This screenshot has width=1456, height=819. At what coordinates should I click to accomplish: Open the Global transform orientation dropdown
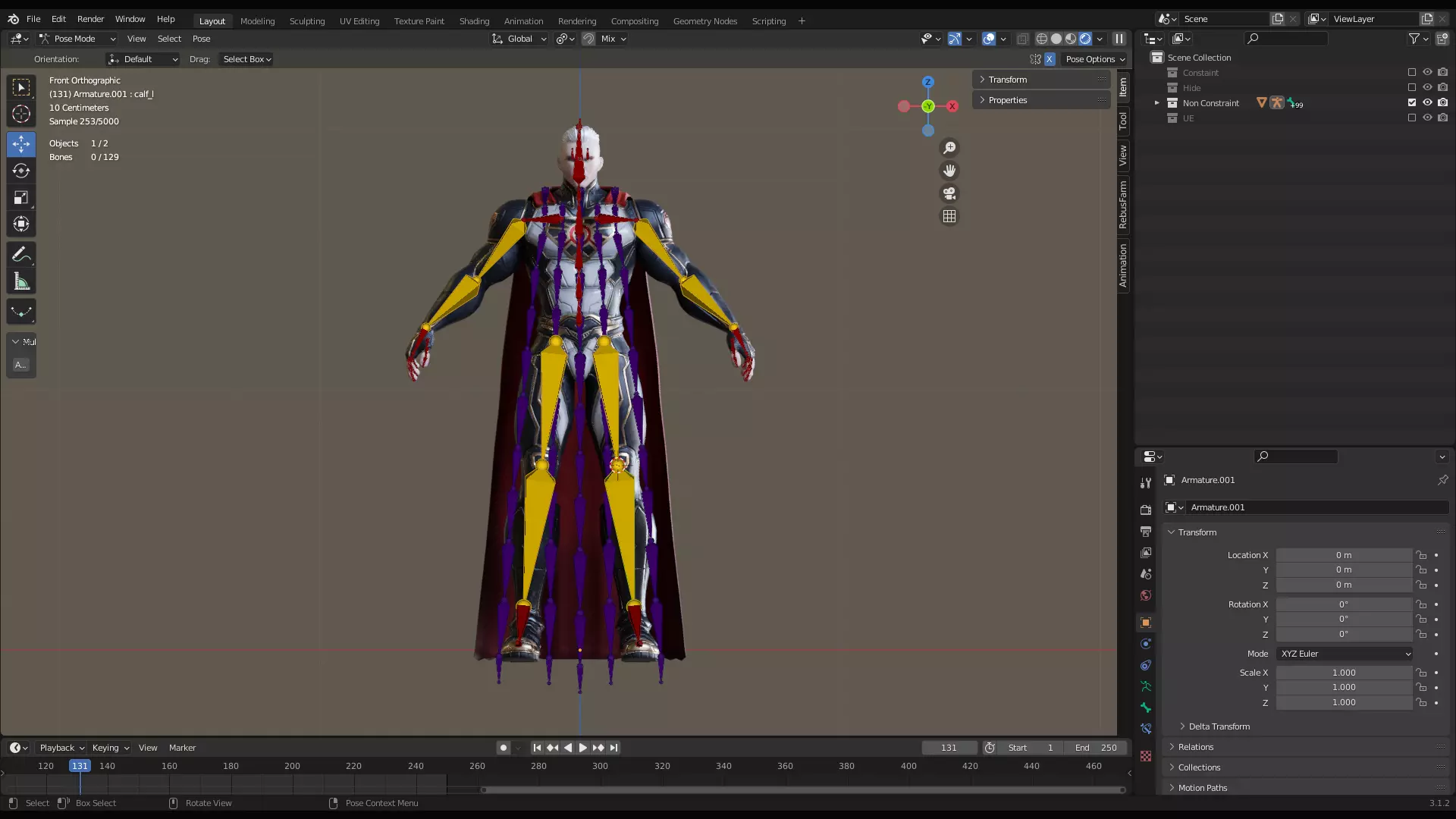[519, 39]
